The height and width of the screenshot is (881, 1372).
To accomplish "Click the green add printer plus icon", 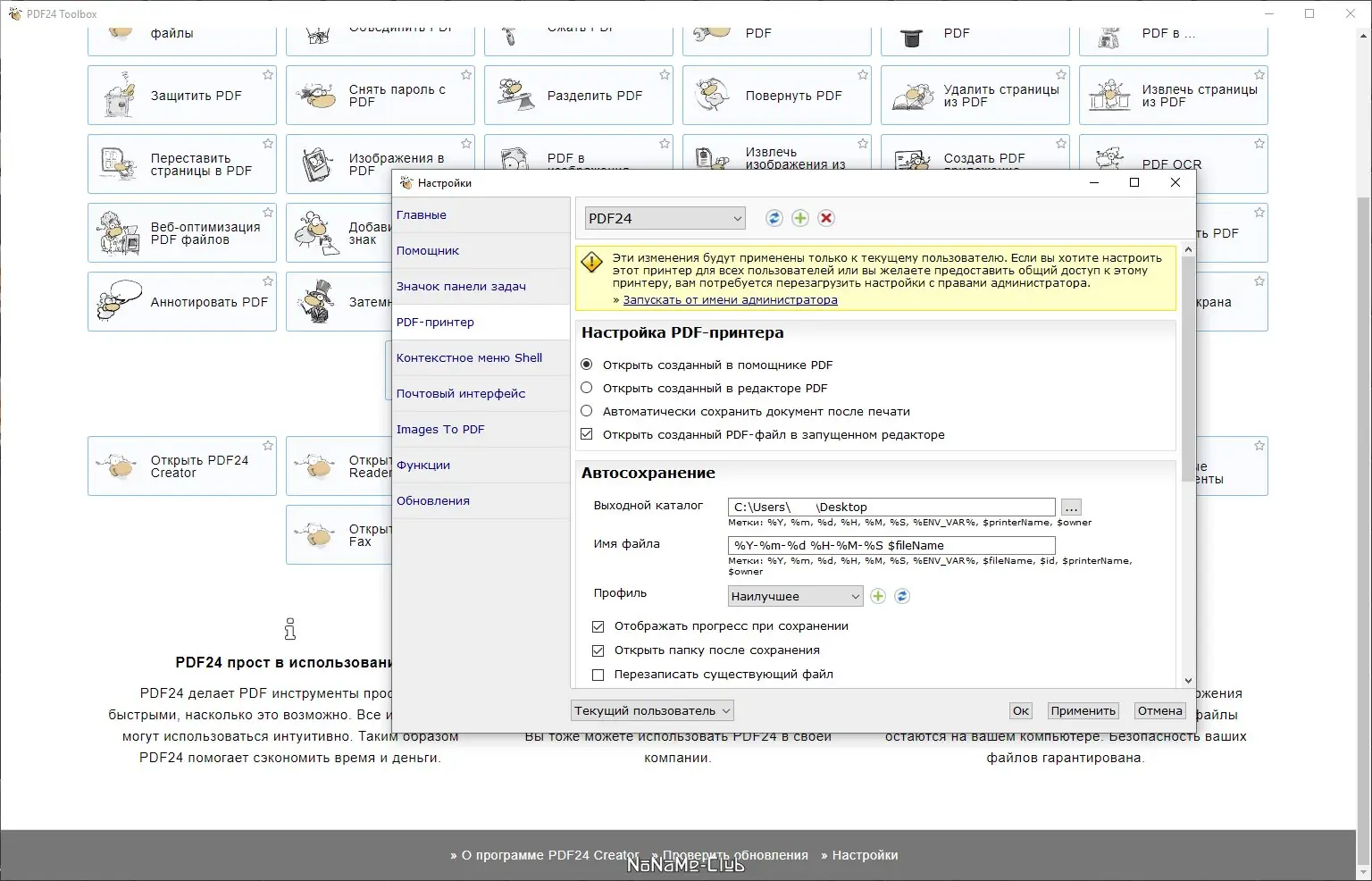I will pyautogui.click(x=800, y=218).
